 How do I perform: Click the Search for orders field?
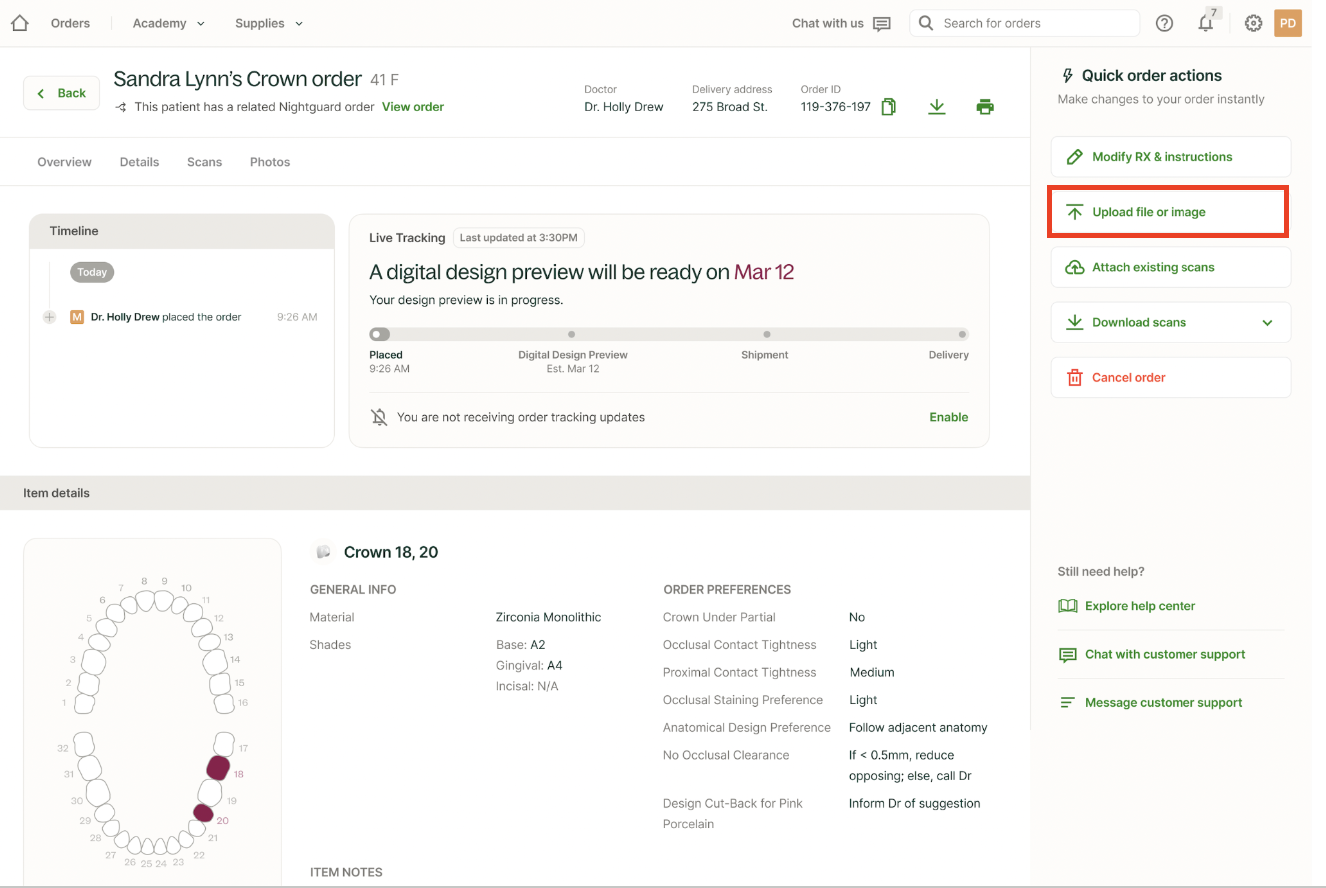tap(1035, 23)
